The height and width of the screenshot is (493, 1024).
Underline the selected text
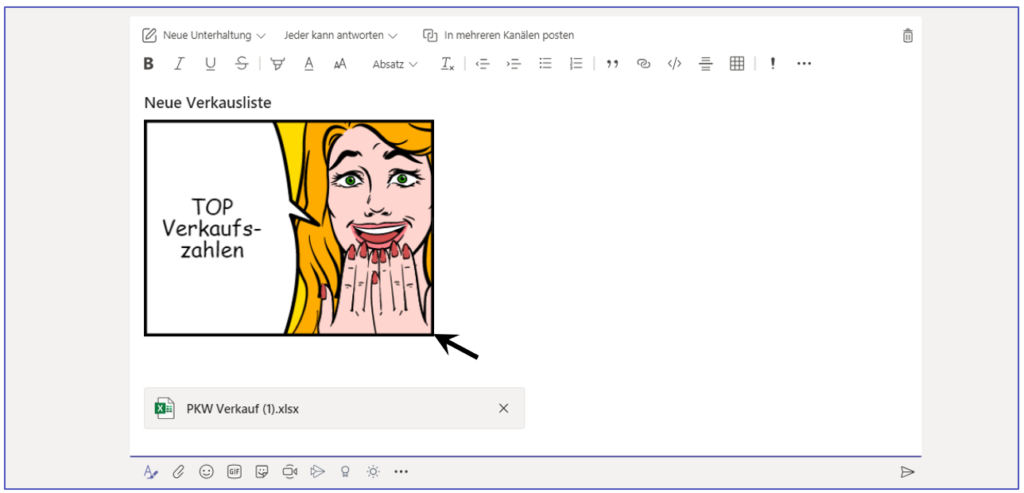(210, 63)
